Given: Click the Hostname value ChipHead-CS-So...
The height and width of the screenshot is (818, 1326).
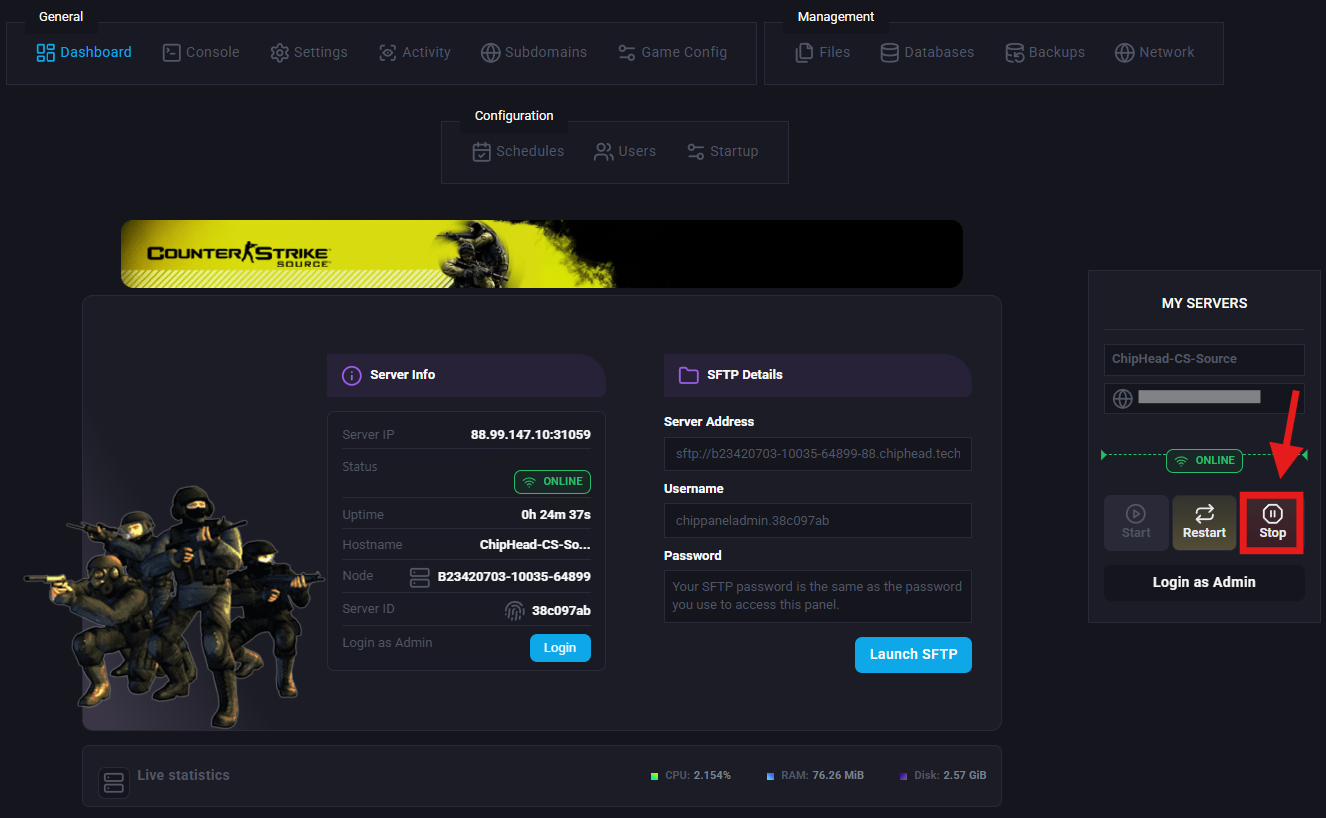Looking at the screenshot, I should [x=535, y=545].
